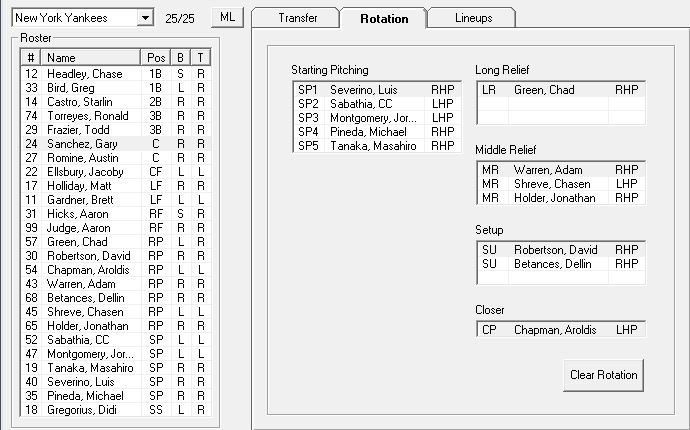Image resolution: width=690 pixels, height=430 pixels.
Task: Select SP4 Pineda, Michael in Starting Pitching
Action: pos(377,132)
